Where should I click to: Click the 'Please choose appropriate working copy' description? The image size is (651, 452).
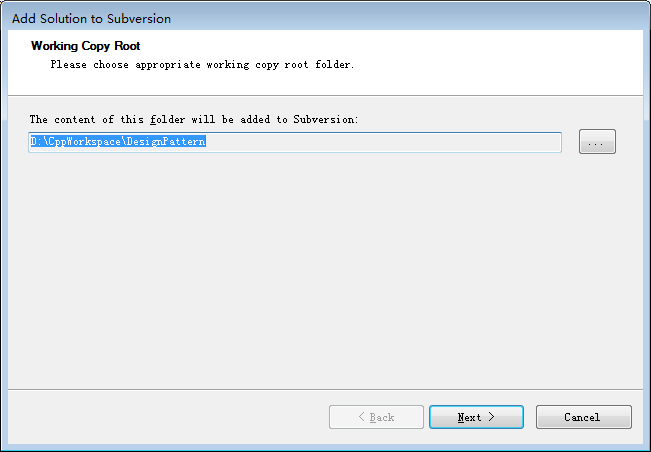pos(202,65)
